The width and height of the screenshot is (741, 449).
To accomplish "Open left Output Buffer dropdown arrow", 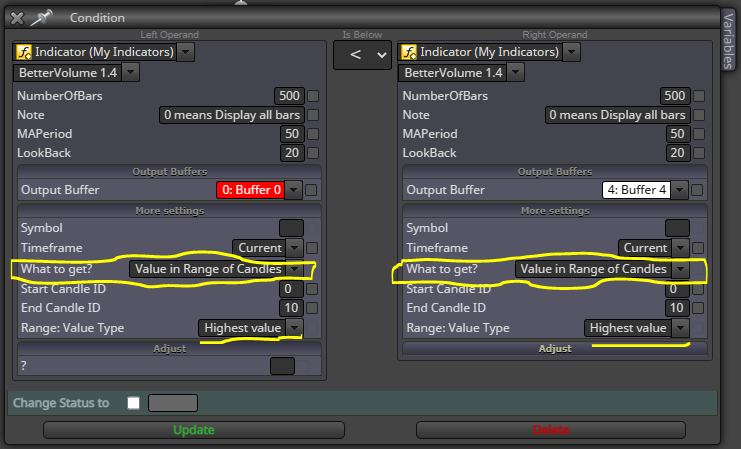I will tap(293, 190).
